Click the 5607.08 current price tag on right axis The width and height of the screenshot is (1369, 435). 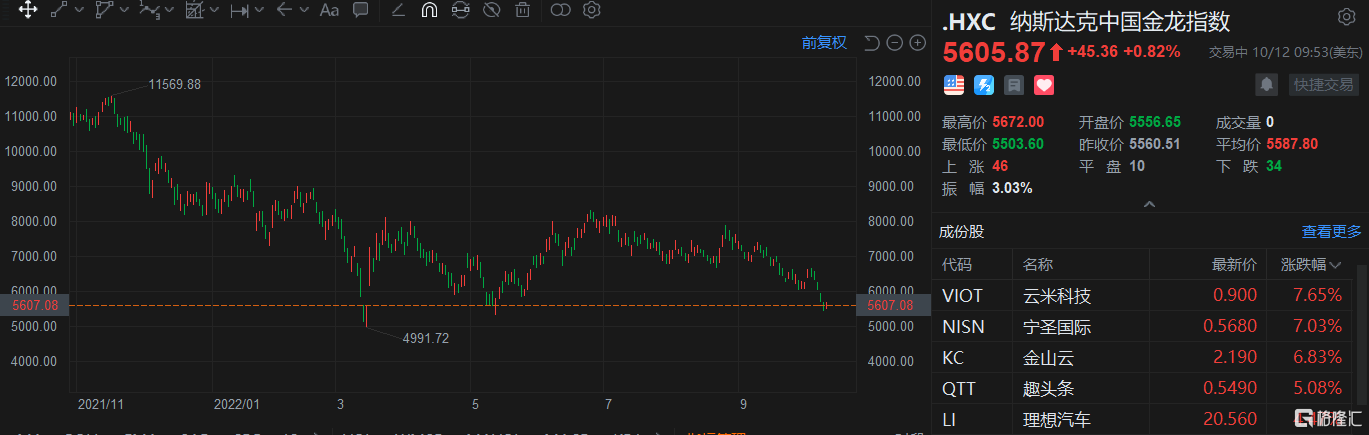click(893, 305)
